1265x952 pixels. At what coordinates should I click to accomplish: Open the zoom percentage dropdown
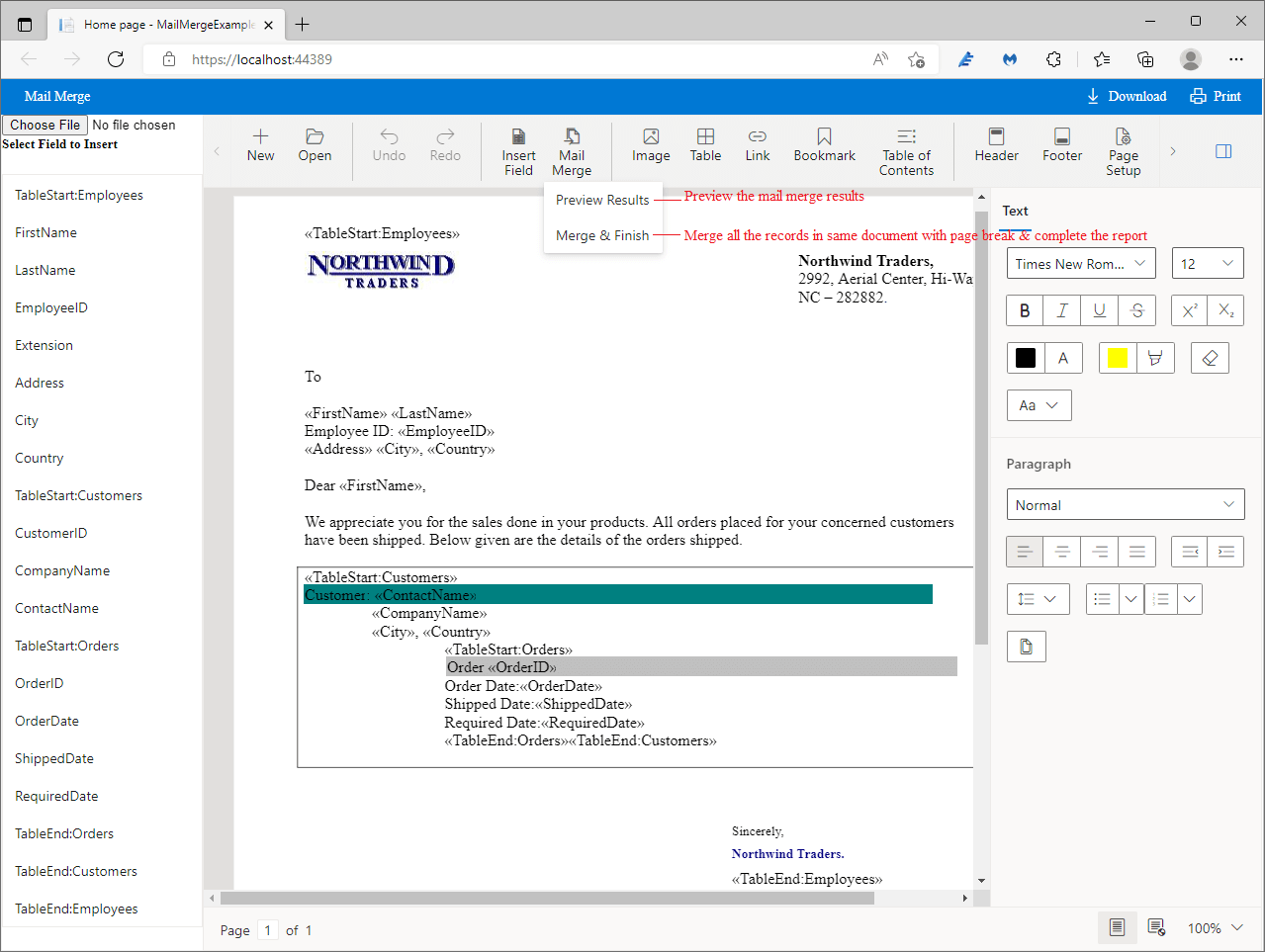[1215, 927]
